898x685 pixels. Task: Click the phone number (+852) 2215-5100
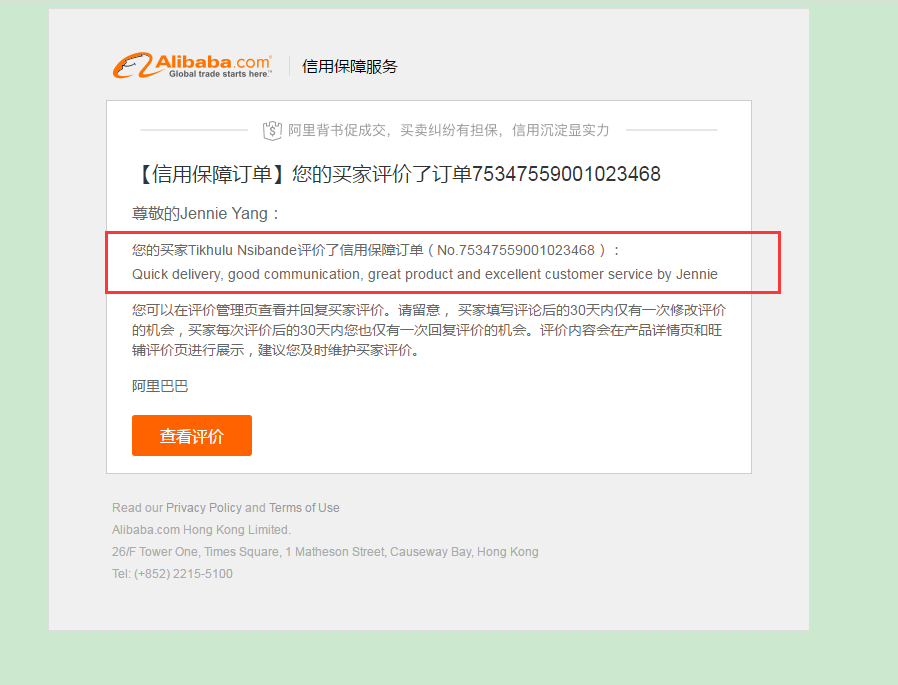tap(183, 574)
